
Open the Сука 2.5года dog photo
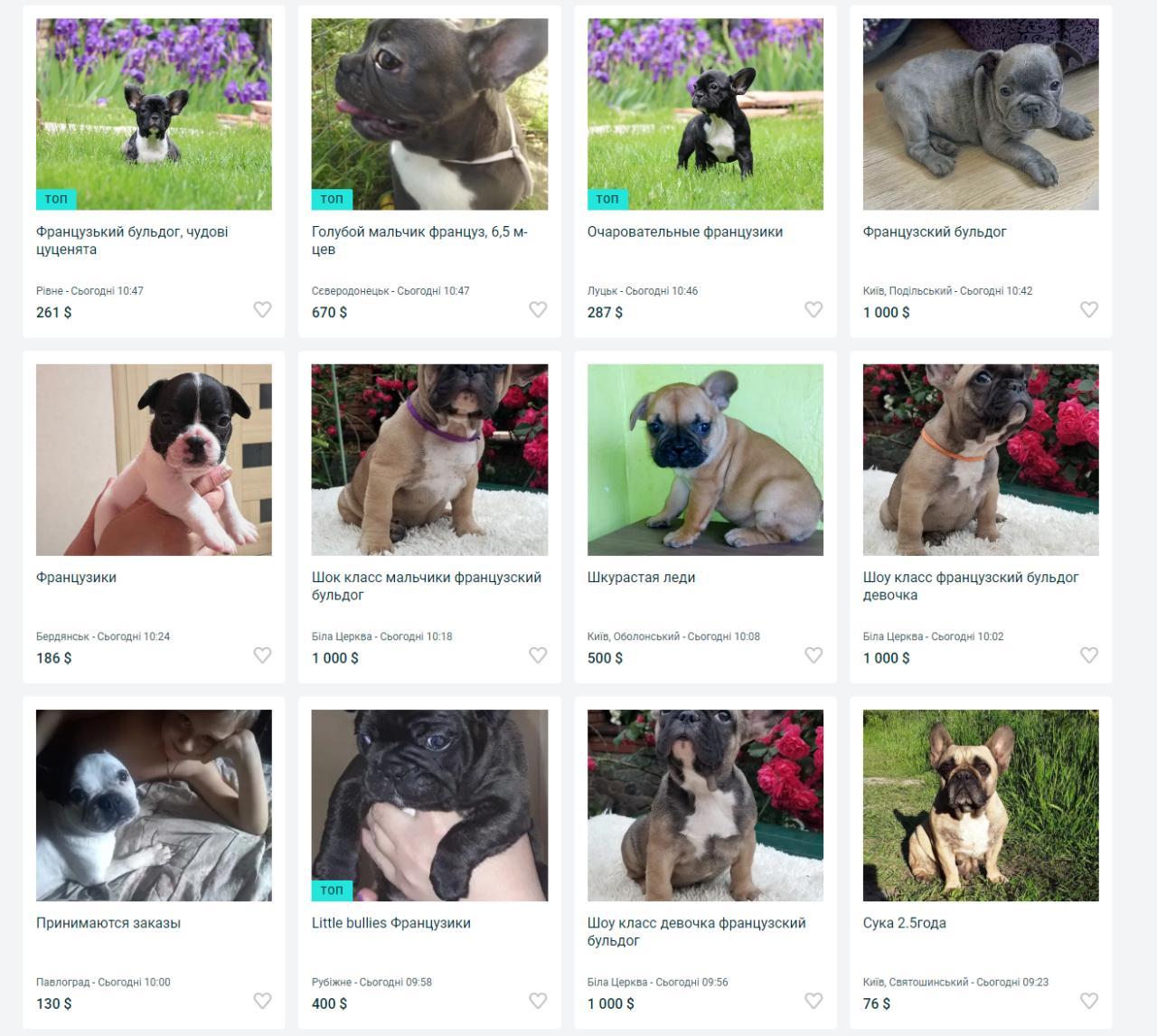click(x=981, y=805)
